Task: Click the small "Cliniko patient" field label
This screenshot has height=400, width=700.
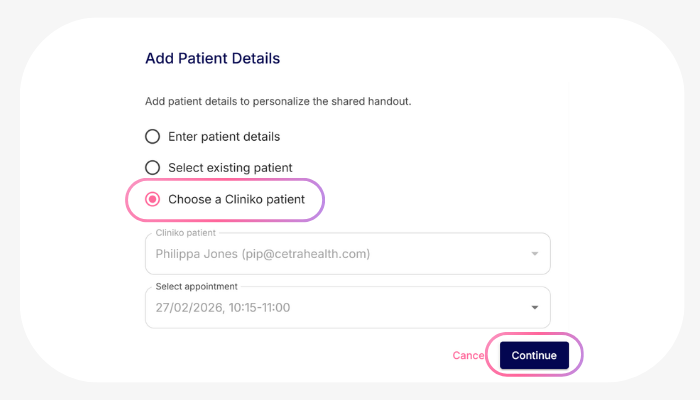Action: [x=186, y=233]
